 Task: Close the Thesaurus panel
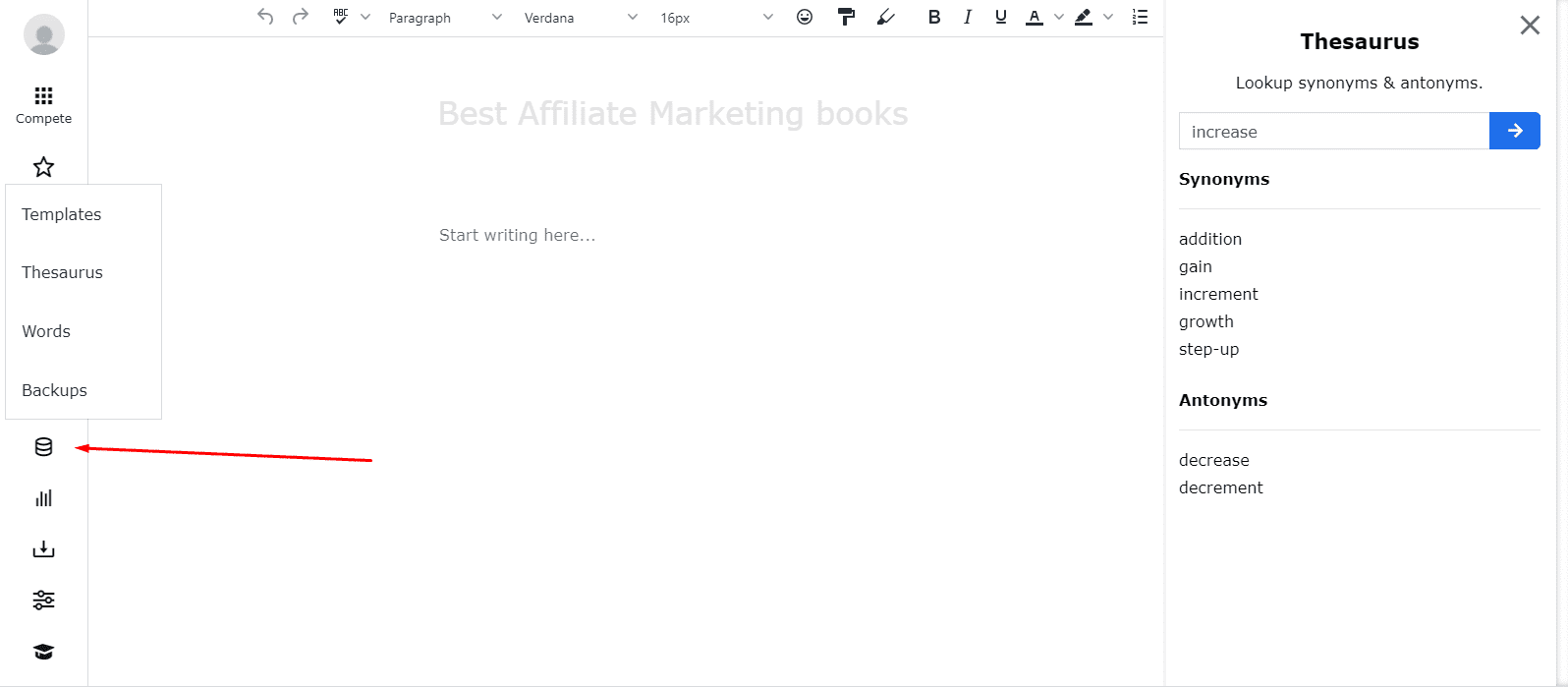click(1530, 26)
